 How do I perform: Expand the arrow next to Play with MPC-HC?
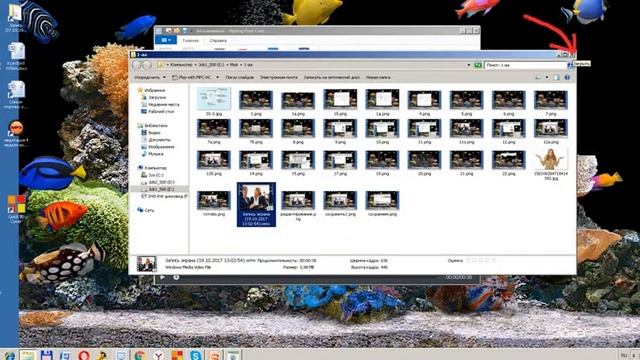pos(218,77)
